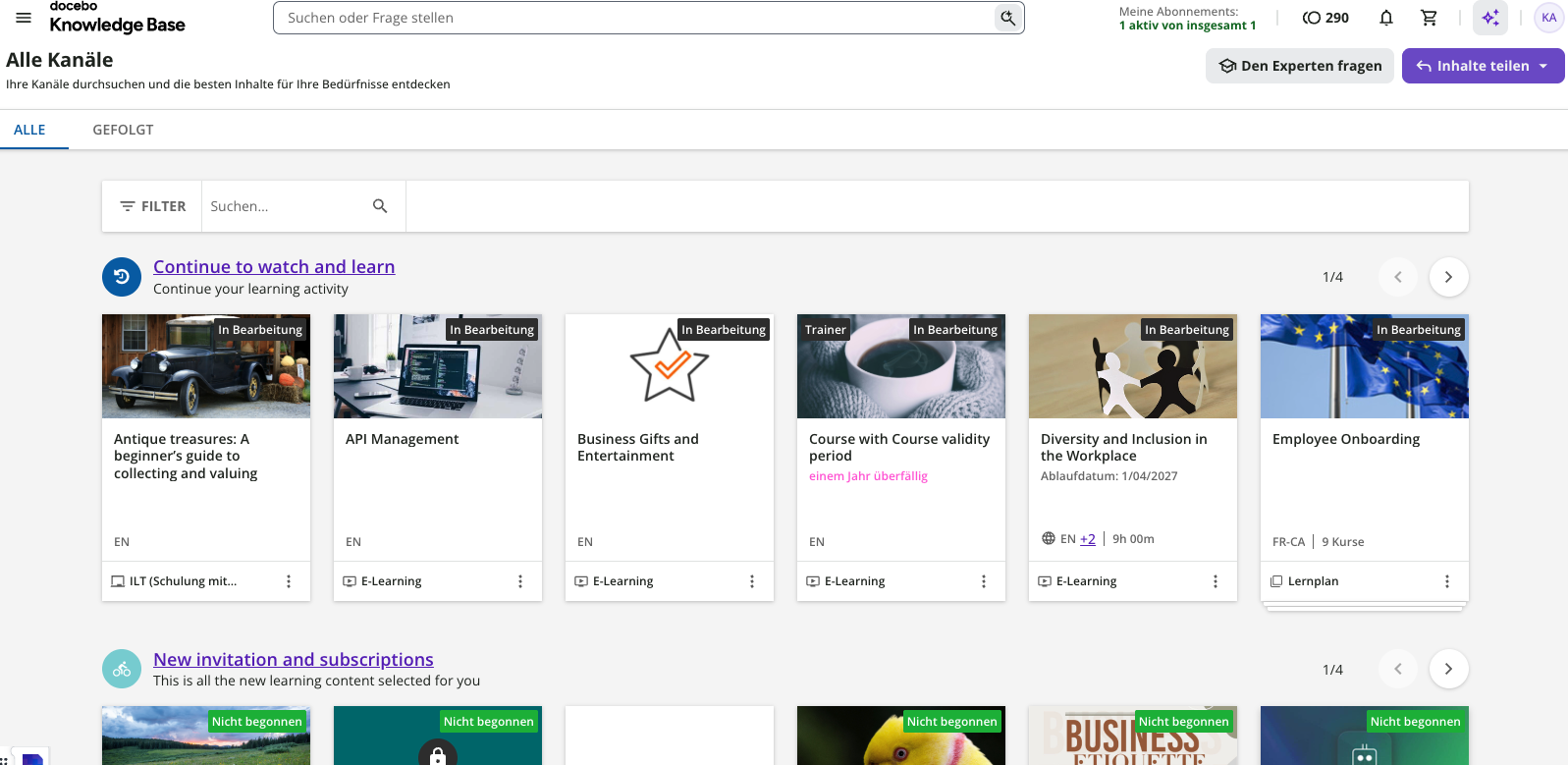Go to previous page of New invitation channel

(1398, 670)
